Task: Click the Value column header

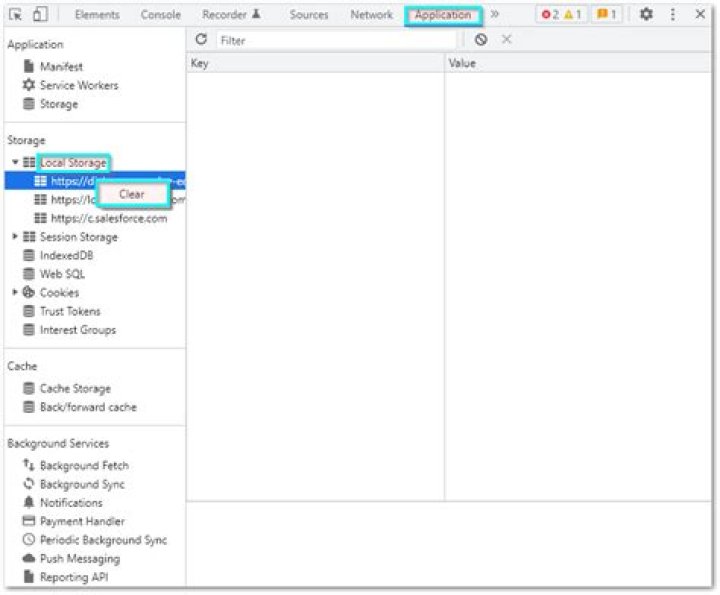Action: pyautogui.click(x=578, y=63)
